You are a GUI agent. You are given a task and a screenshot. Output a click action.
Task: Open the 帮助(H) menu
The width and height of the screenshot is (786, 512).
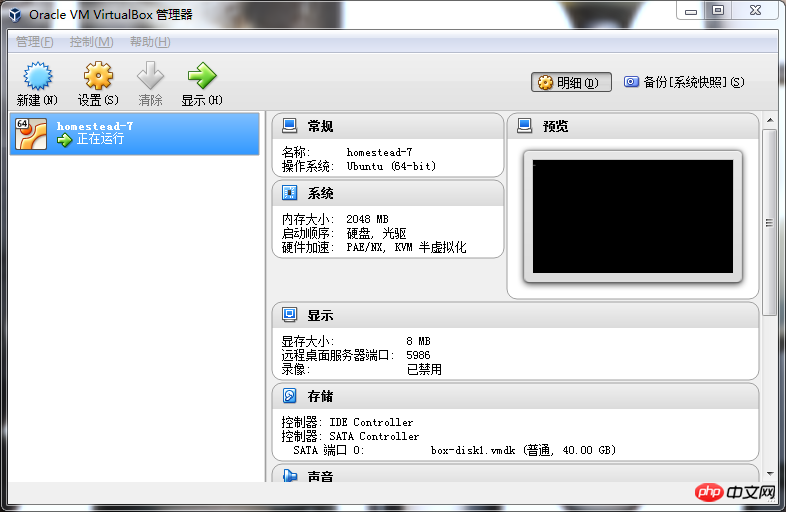150,42
